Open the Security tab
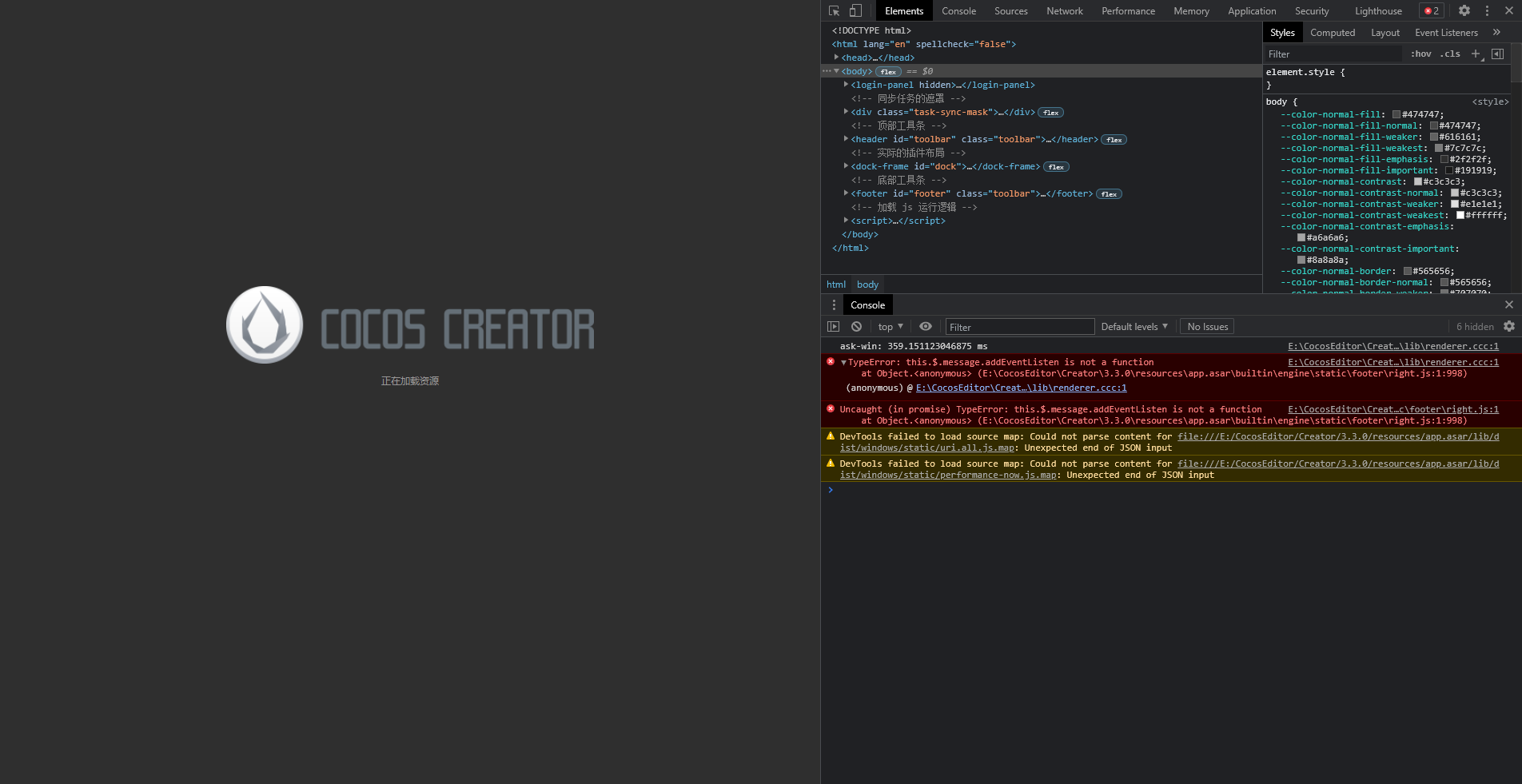Screen dimensions: 1522x784 point(1312,11)
